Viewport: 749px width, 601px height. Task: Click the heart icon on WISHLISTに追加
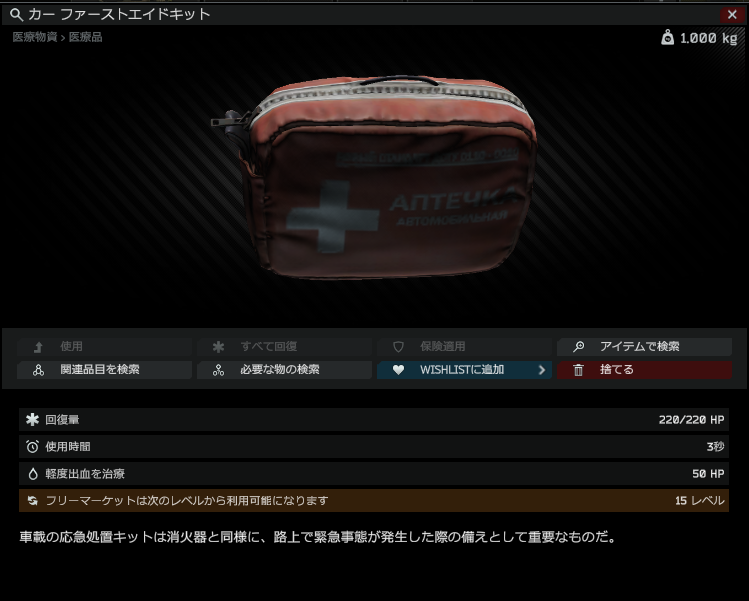pos(398,370)
